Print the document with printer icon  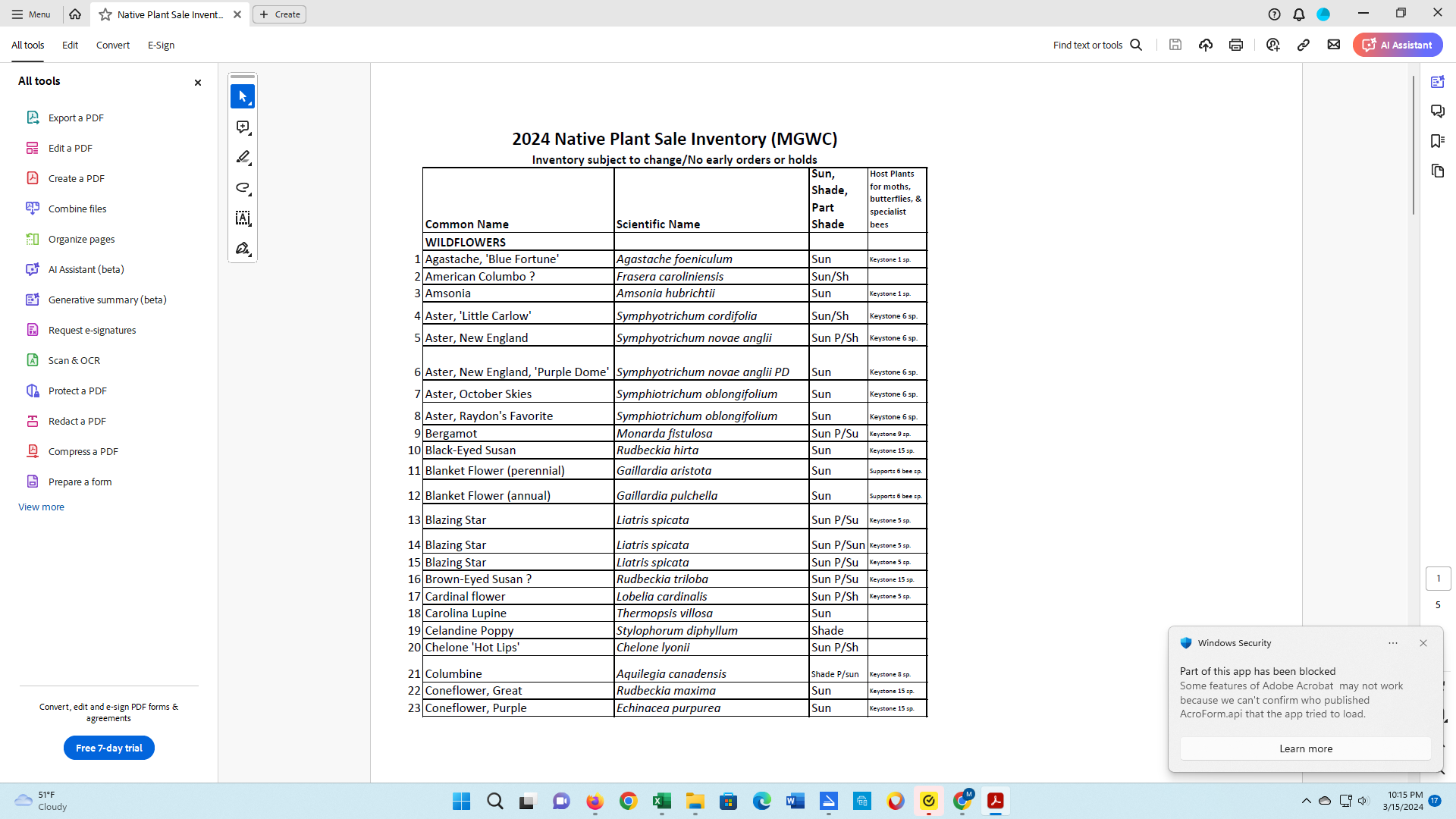click(x=1236, y=45)
